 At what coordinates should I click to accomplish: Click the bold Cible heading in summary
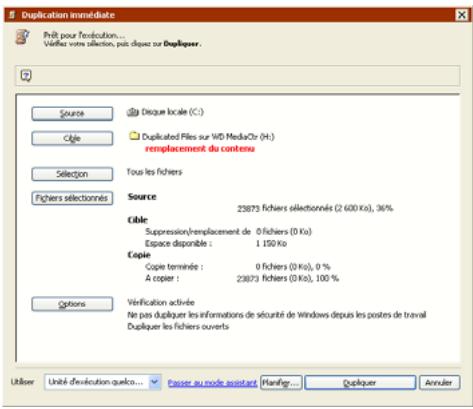[x=138, y=220]
